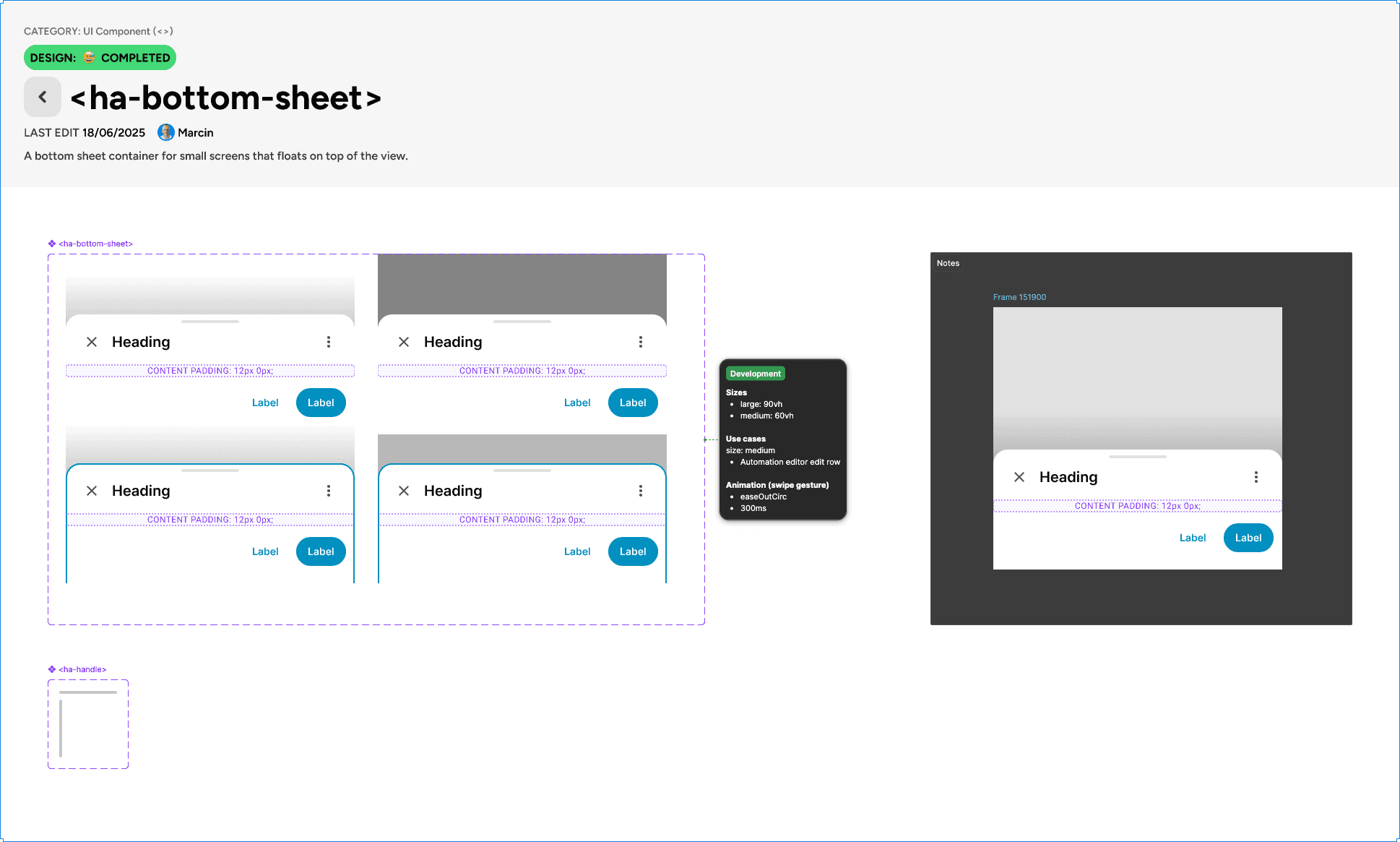Image resolution: width=1400 pixels, height=842 pixels.
Task: Select the Frame 151900 label
Action: tap(1019, 297)
